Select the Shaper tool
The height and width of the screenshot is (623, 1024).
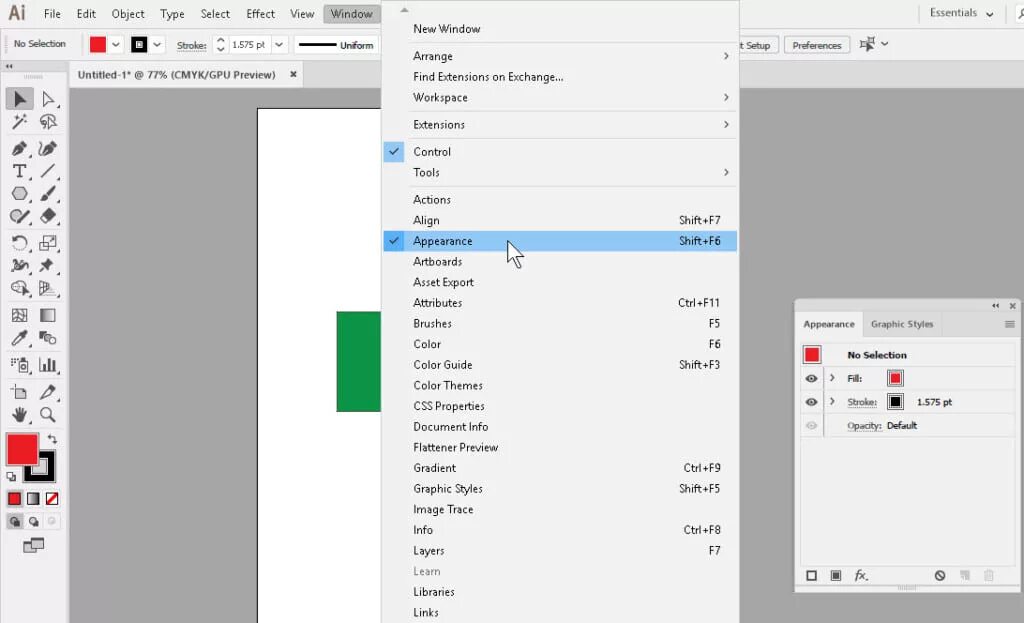(x=20, y=216)
